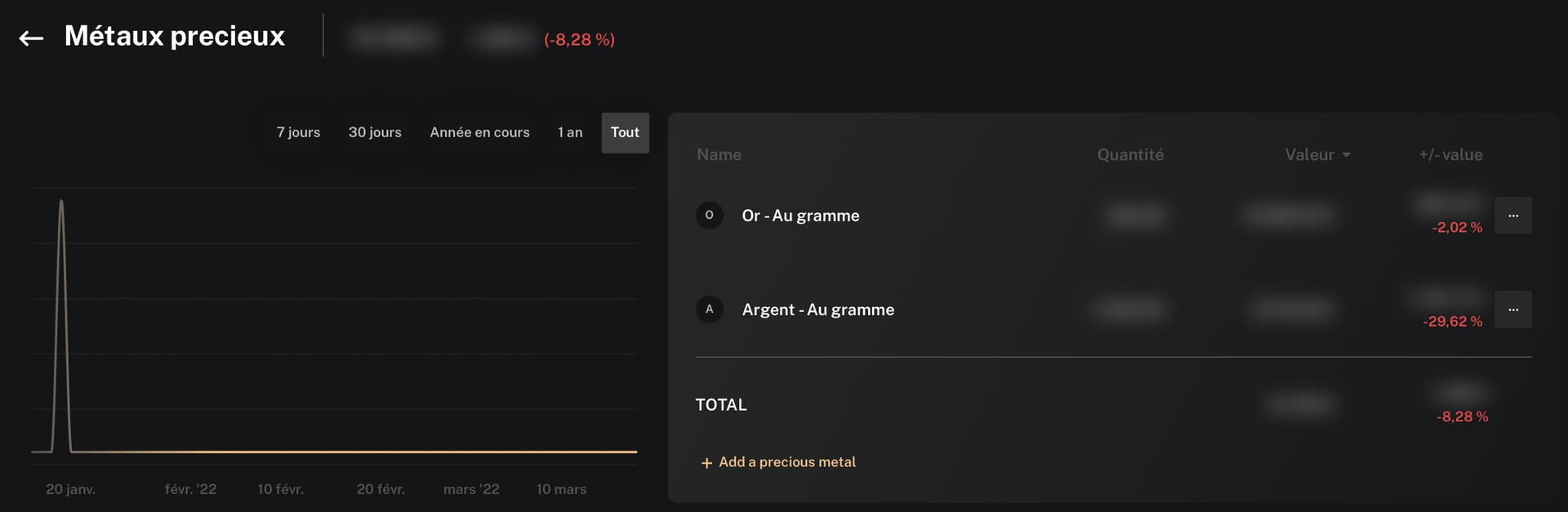Click the Métaux precieux page title
Image resolution: width=1568 pixels, height=512 pixels.
click(175, 36)
